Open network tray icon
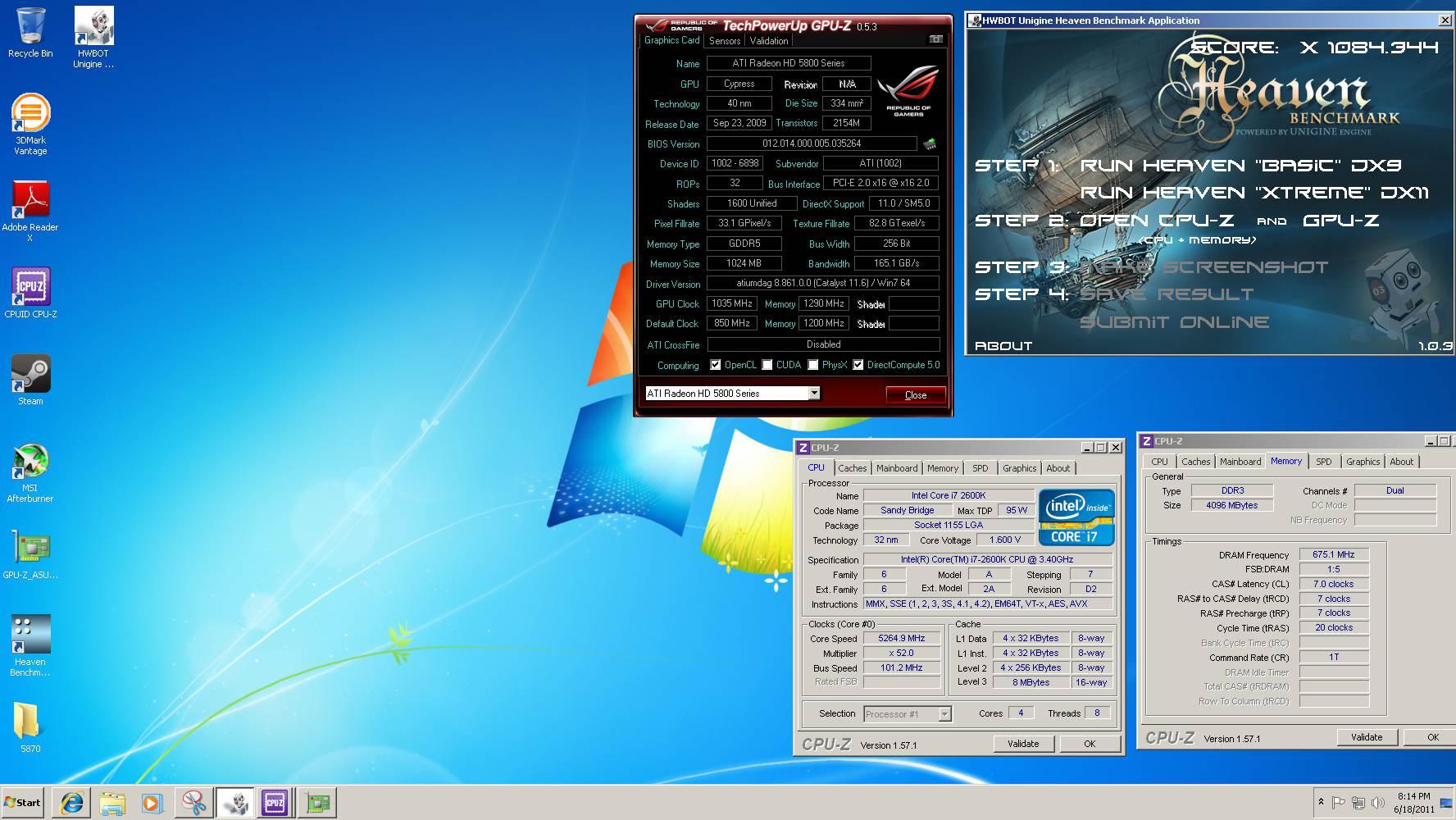 coord(1358,802)
